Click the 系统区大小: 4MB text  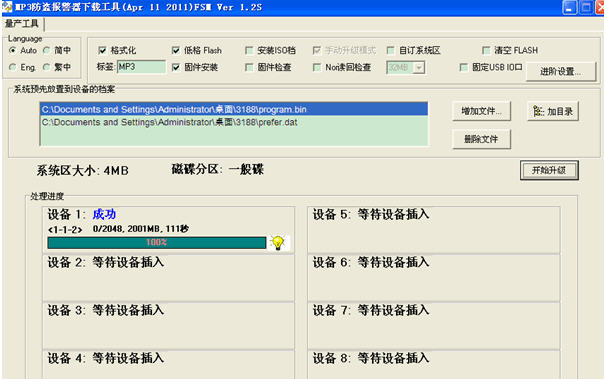click(x=82, y=170)
